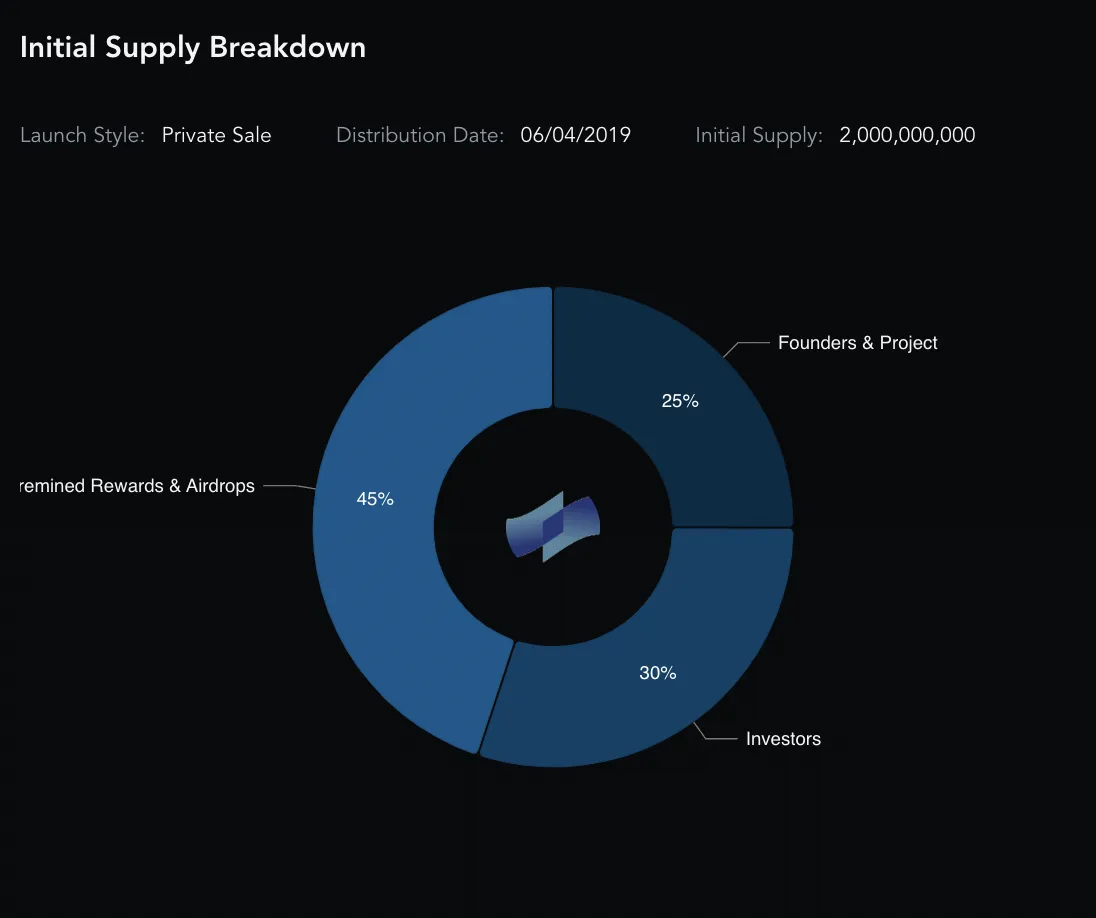Click the 30% percentage text
Screen dimensions: 1096x918
[x=658, y=673]
